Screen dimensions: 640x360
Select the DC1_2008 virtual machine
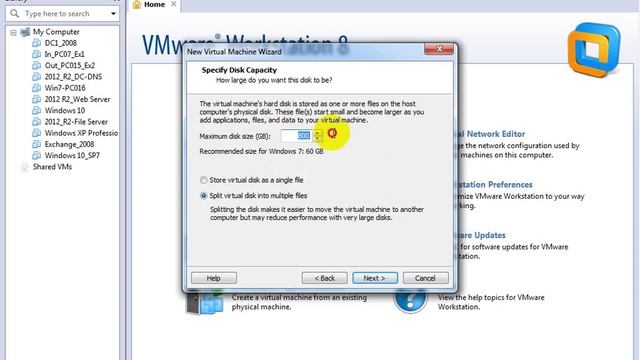61,43
